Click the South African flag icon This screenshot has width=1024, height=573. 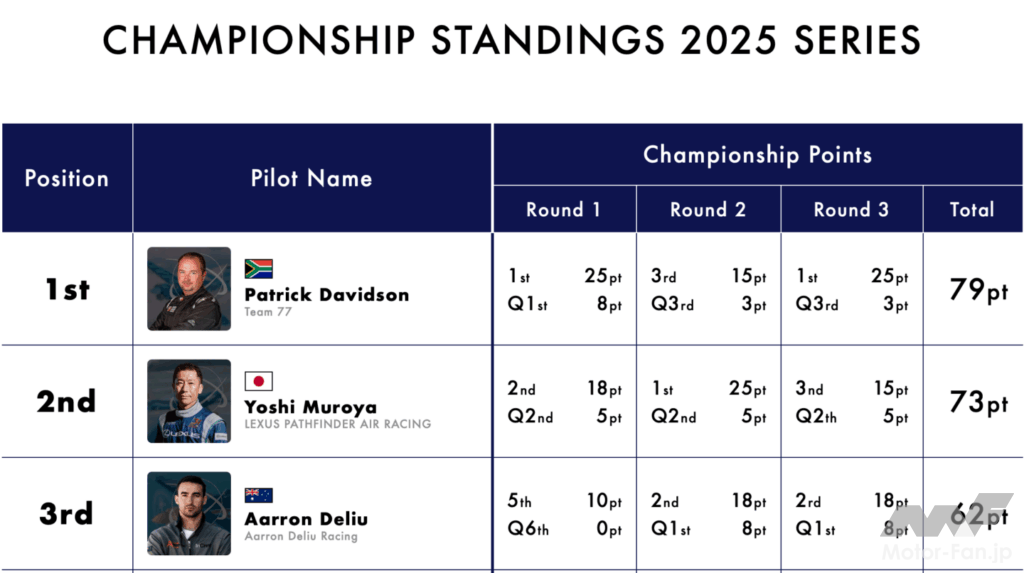click(259, 269)
